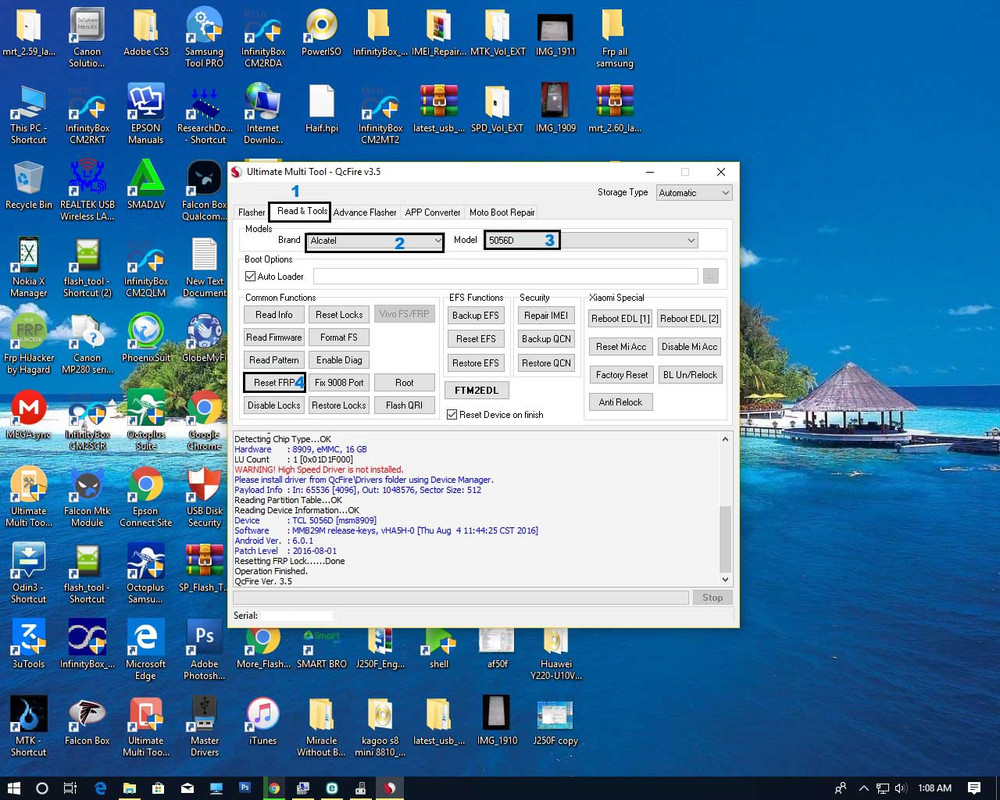Switch to the APP Converter tab
The image size is (1000, 800).
click(432, 212)
